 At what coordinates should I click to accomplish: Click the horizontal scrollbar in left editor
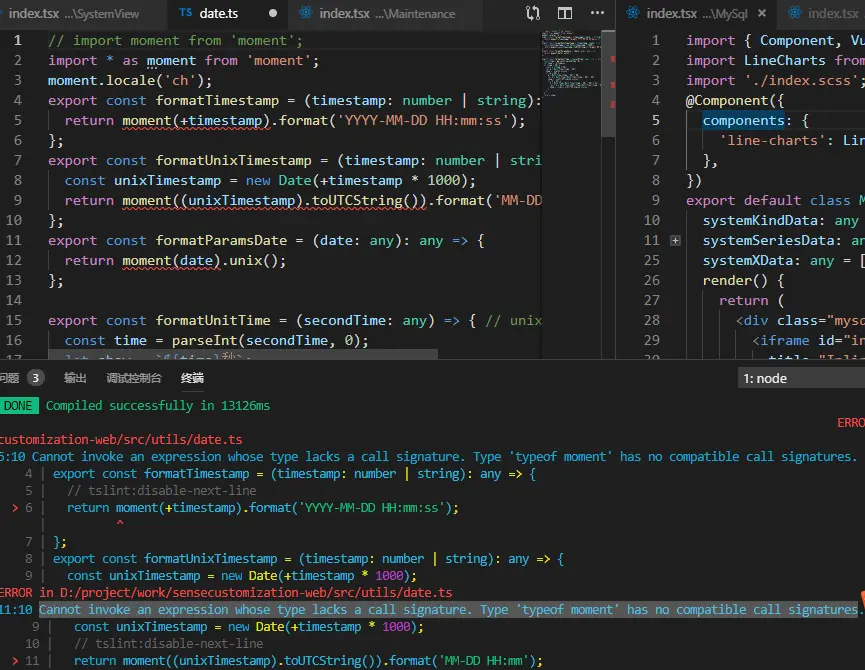243,354
